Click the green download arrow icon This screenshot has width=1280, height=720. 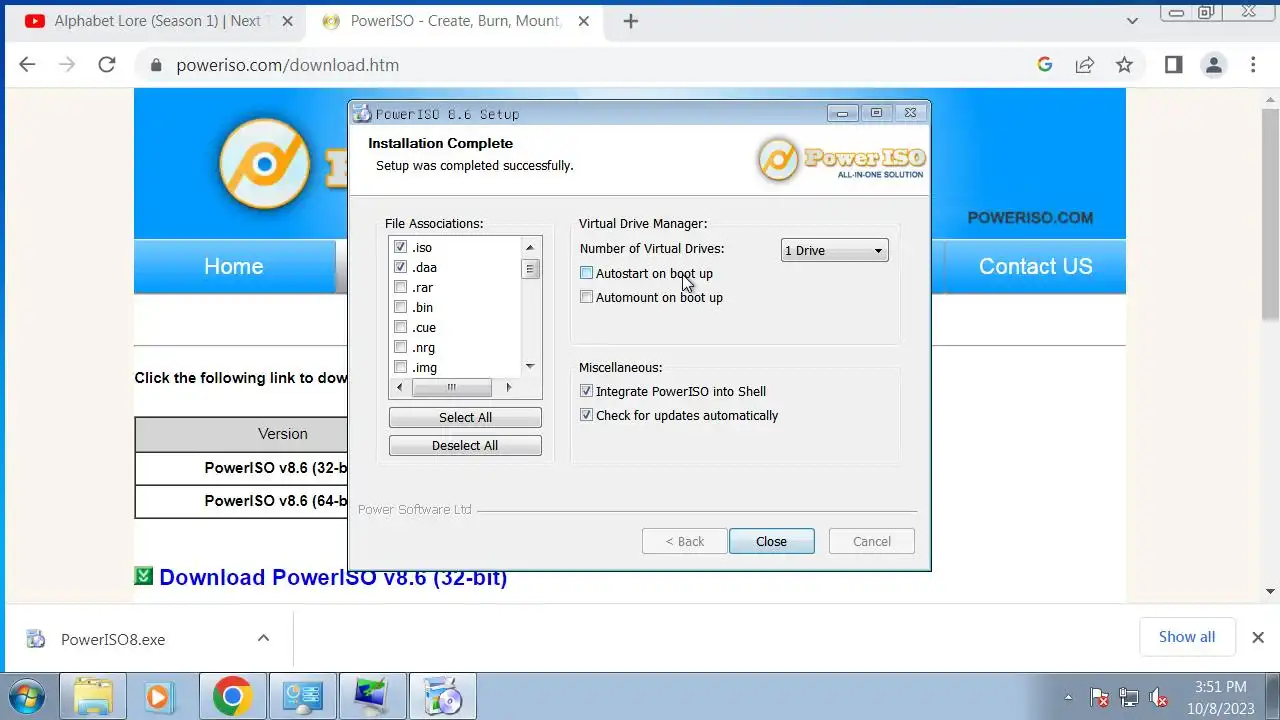144,576
